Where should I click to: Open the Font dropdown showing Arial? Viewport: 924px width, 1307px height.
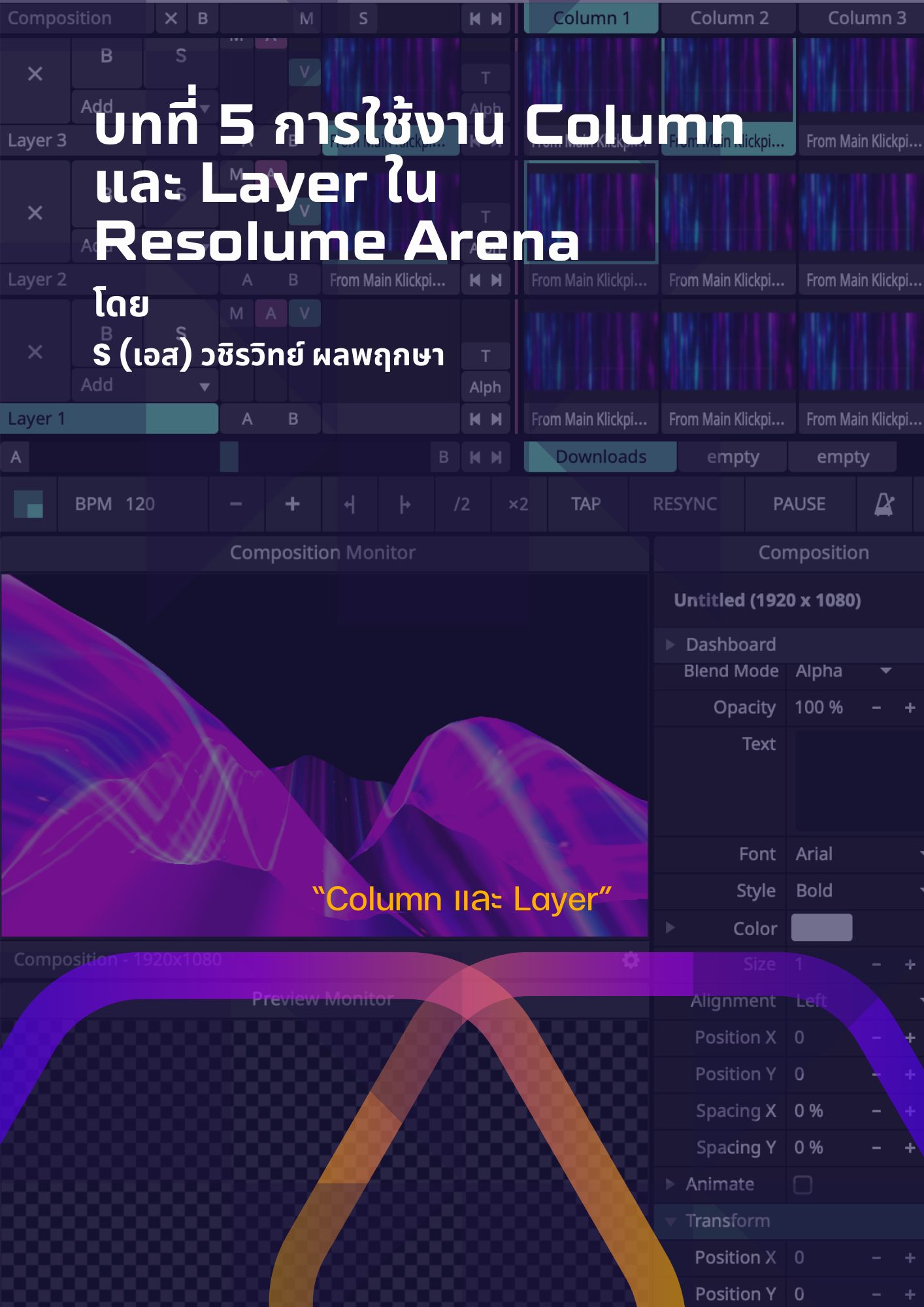pyautogui.click(x=856, y=854)
